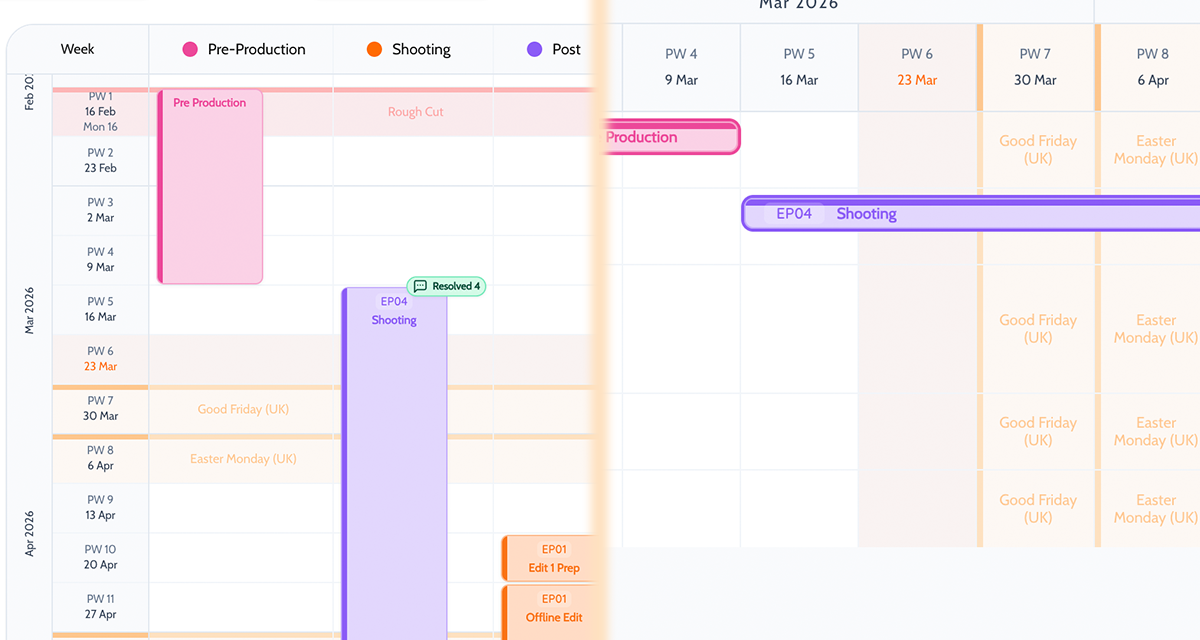
Task: Click the PW 10 20 Apr row label
Action: click(100, 557)
